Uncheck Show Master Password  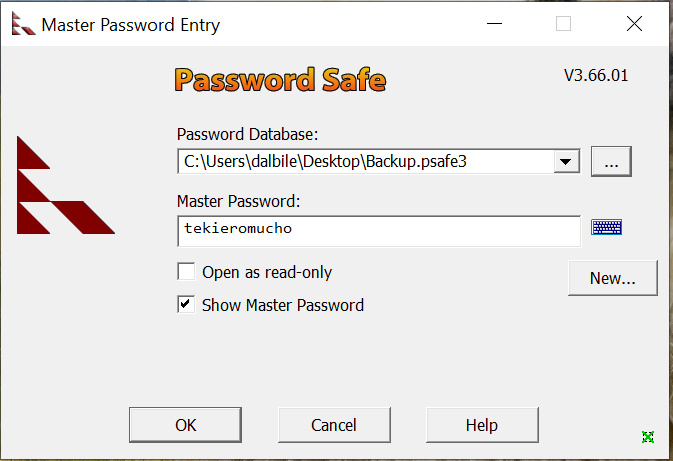(186, 304)
